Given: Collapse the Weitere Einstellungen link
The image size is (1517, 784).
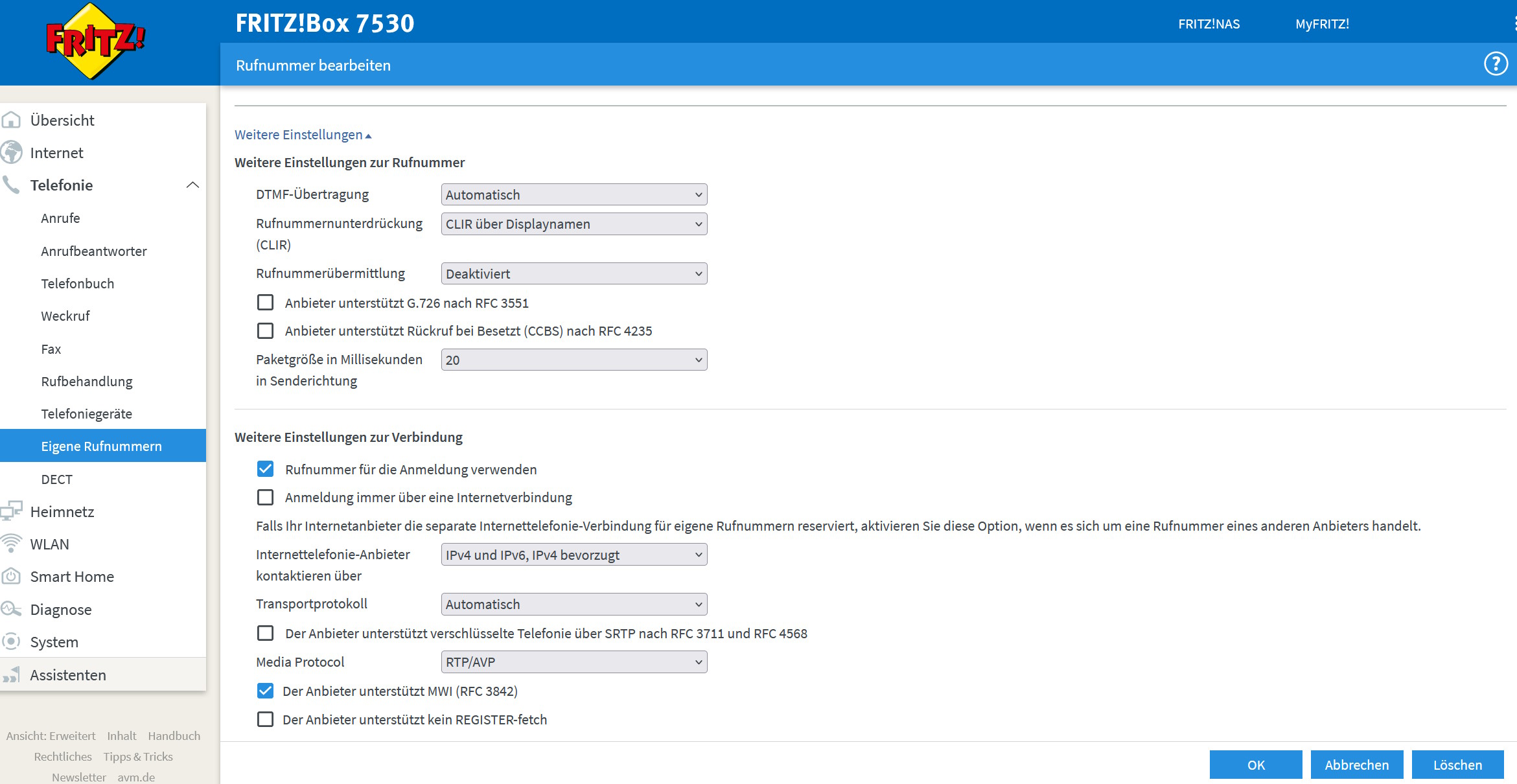Looking at the screenshot, I should click(303, 135).
